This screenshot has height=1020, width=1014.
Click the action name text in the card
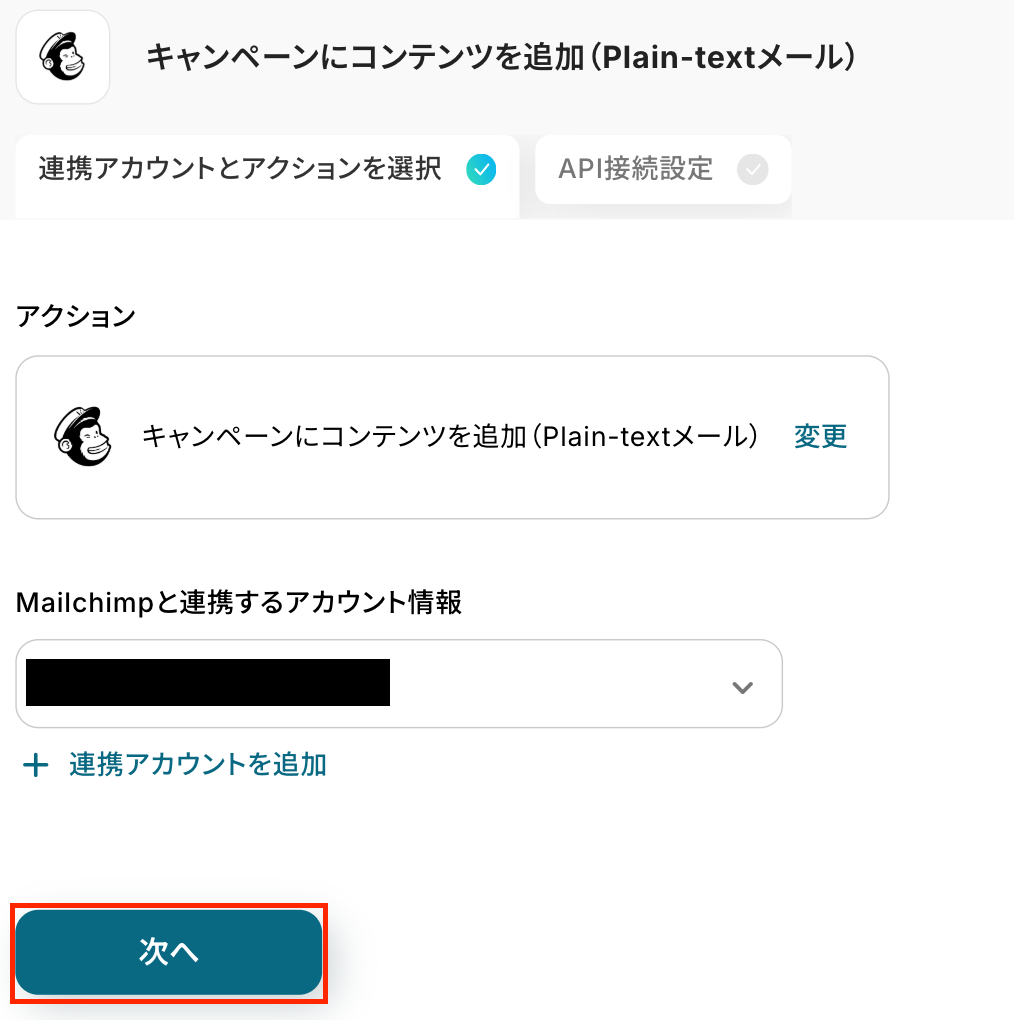[450, 437]
